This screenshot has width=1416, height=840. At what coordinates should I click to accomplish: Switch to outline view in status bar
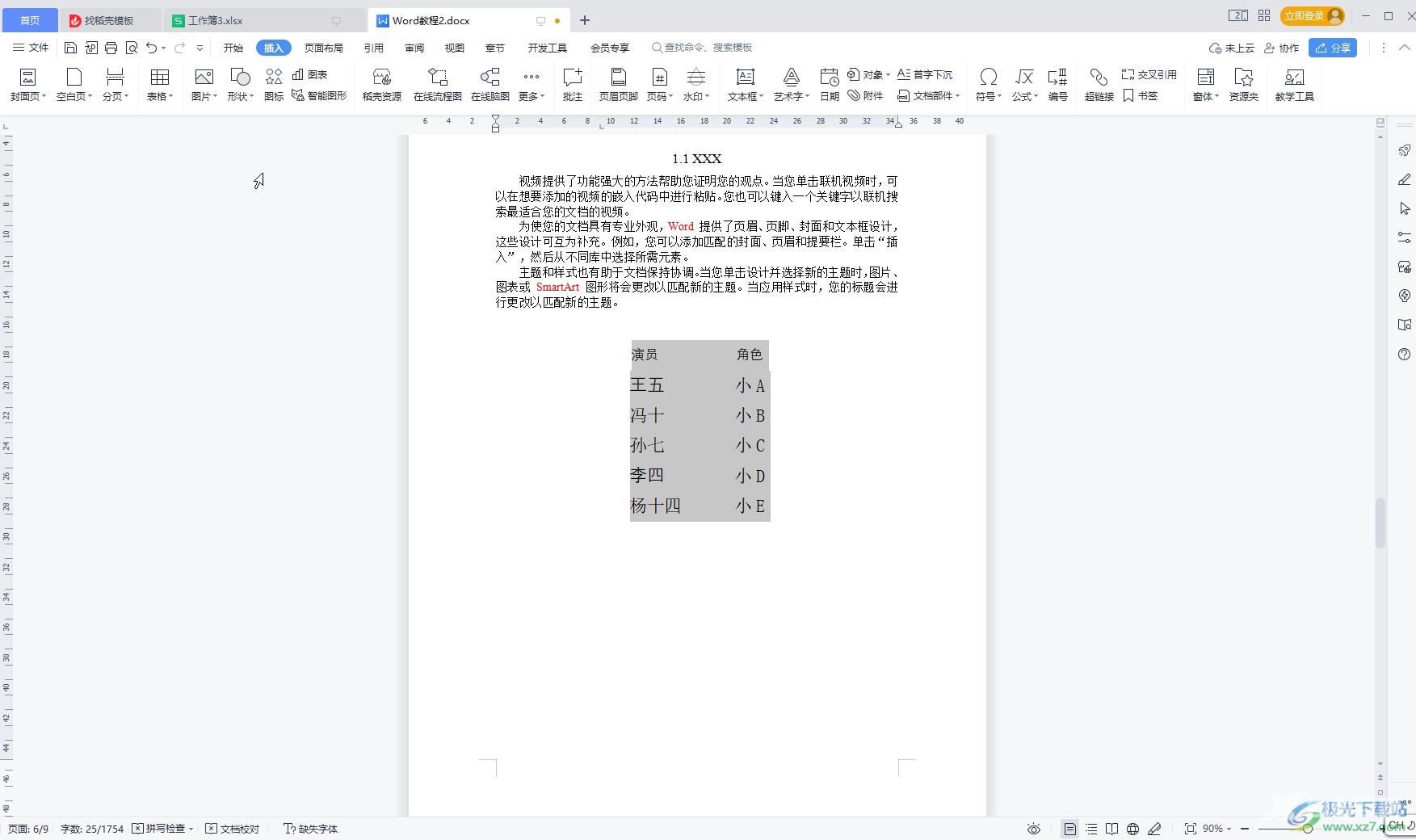(1091, 829)
